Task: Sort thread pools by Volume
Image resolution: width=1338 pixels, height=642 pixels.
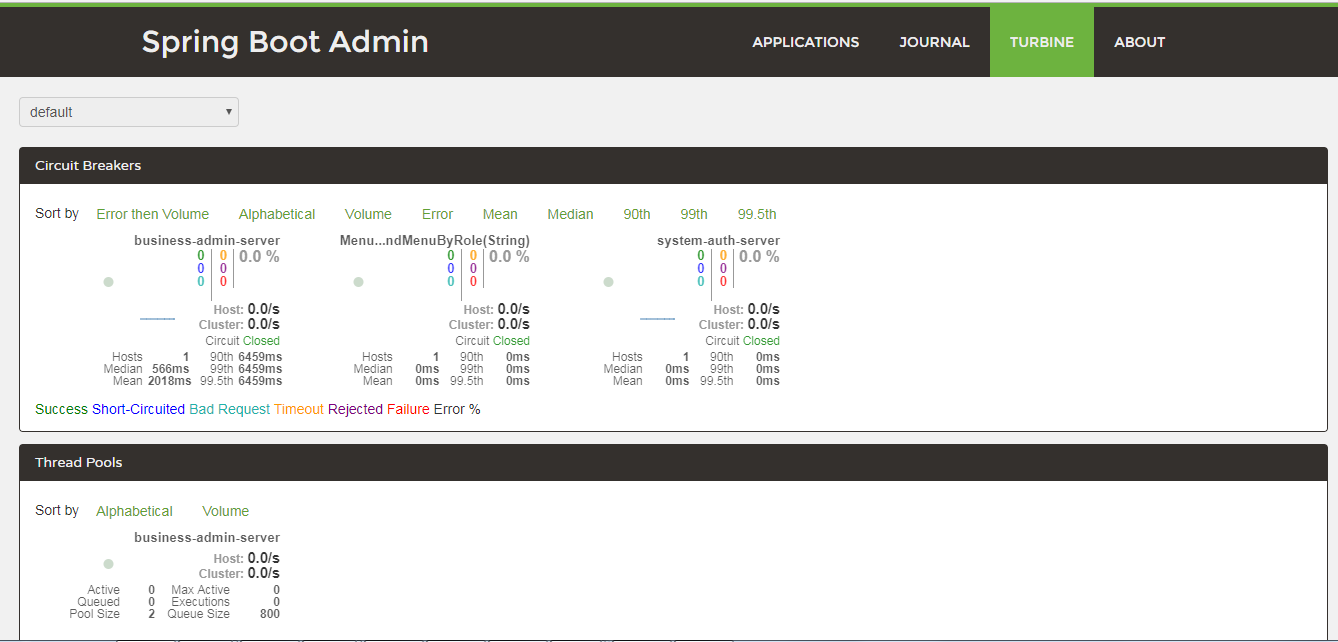Action: [225, 511]
